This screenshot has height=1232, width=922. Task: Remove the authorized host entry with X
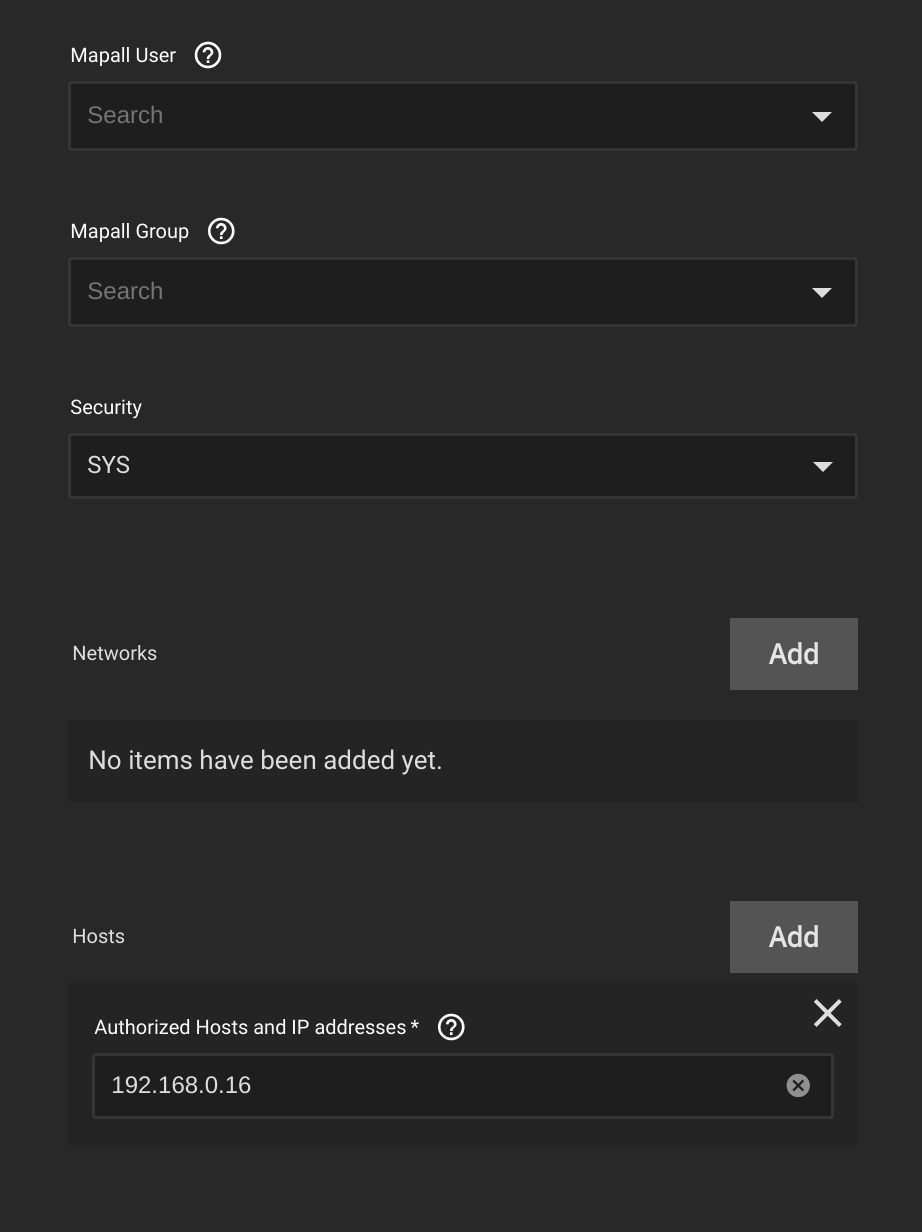pos(828,1013)
